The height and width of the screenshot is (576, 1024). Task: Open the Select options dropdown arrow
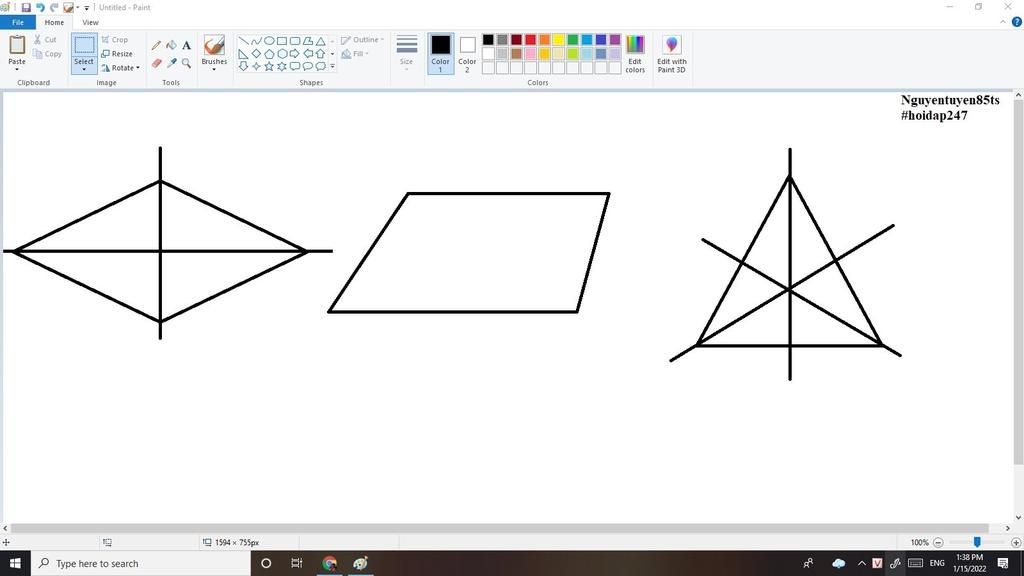(84, 69)
